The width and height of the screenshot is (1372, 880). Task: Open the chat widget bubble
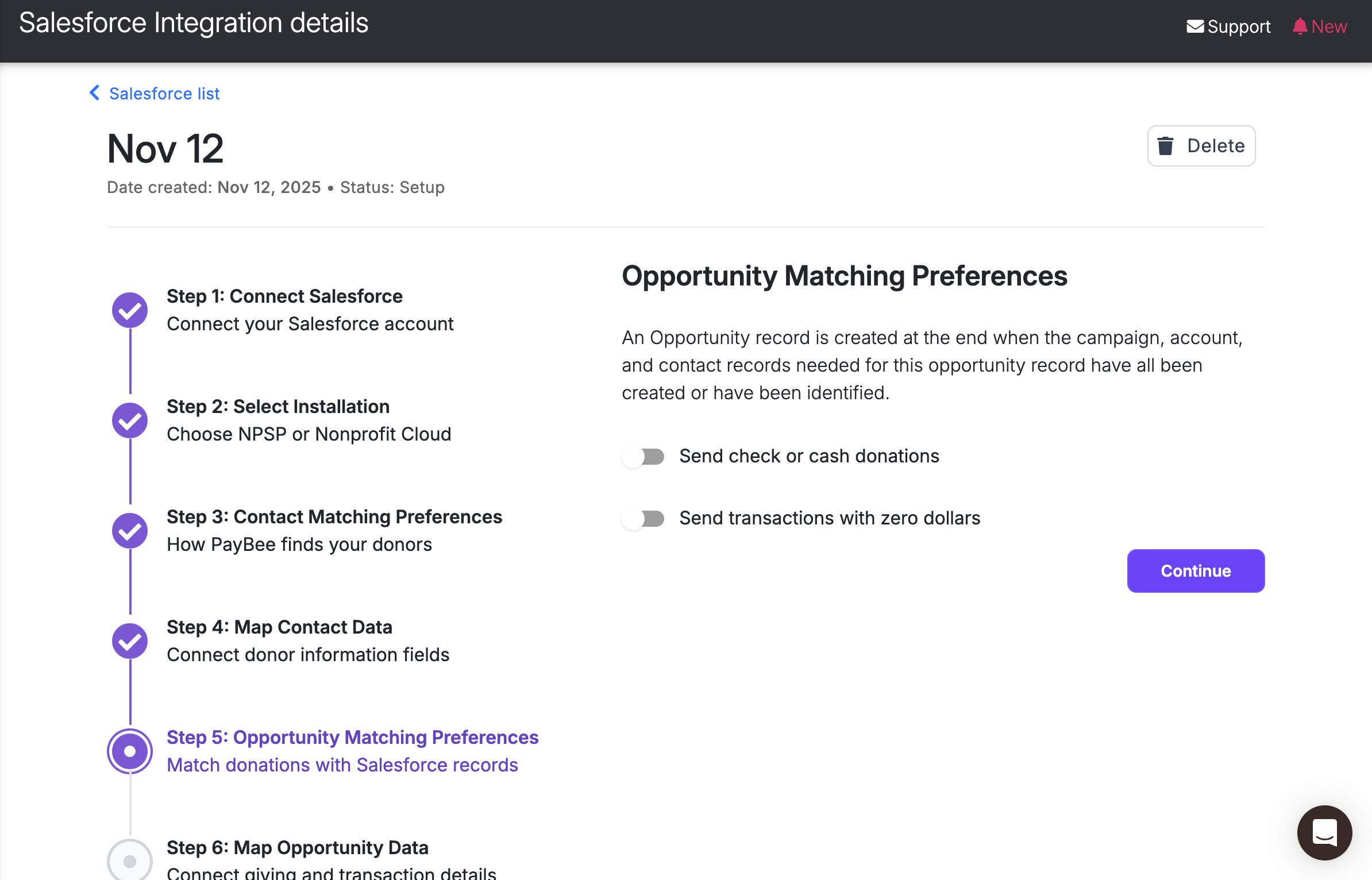1324,832
